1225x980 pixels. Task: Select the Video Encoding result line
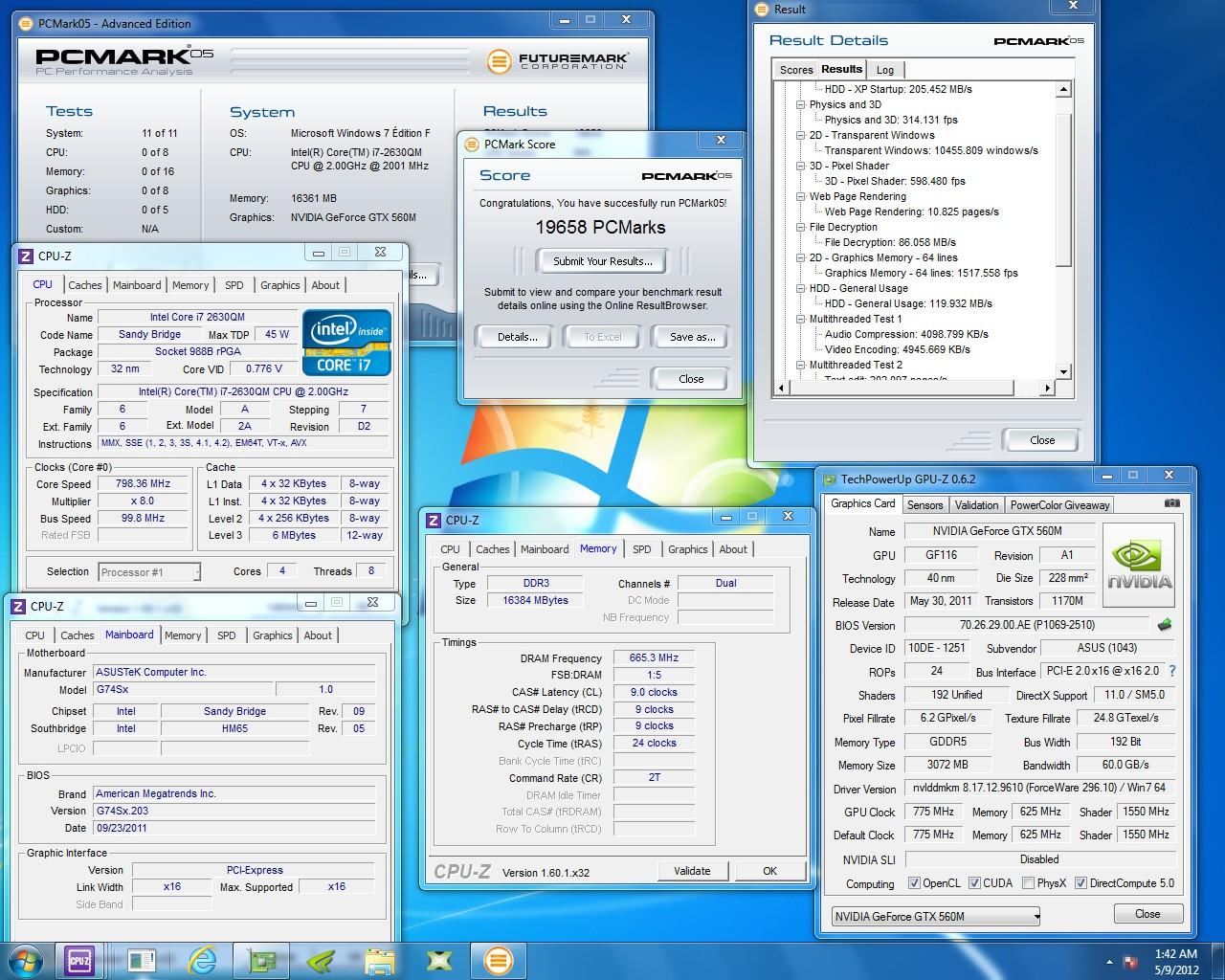pyautogui.click(x=897, y=349)
